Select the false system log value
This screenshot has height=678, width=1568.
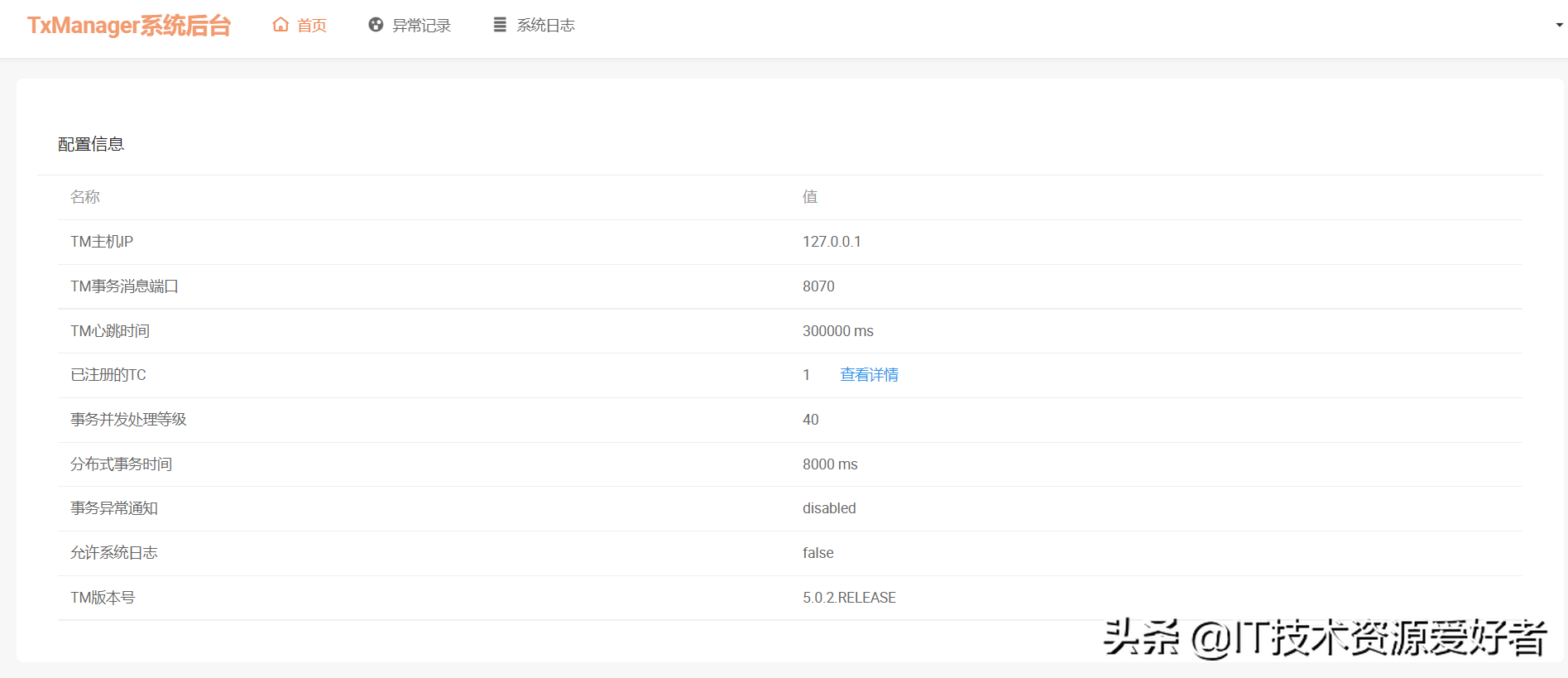[818, 553]
